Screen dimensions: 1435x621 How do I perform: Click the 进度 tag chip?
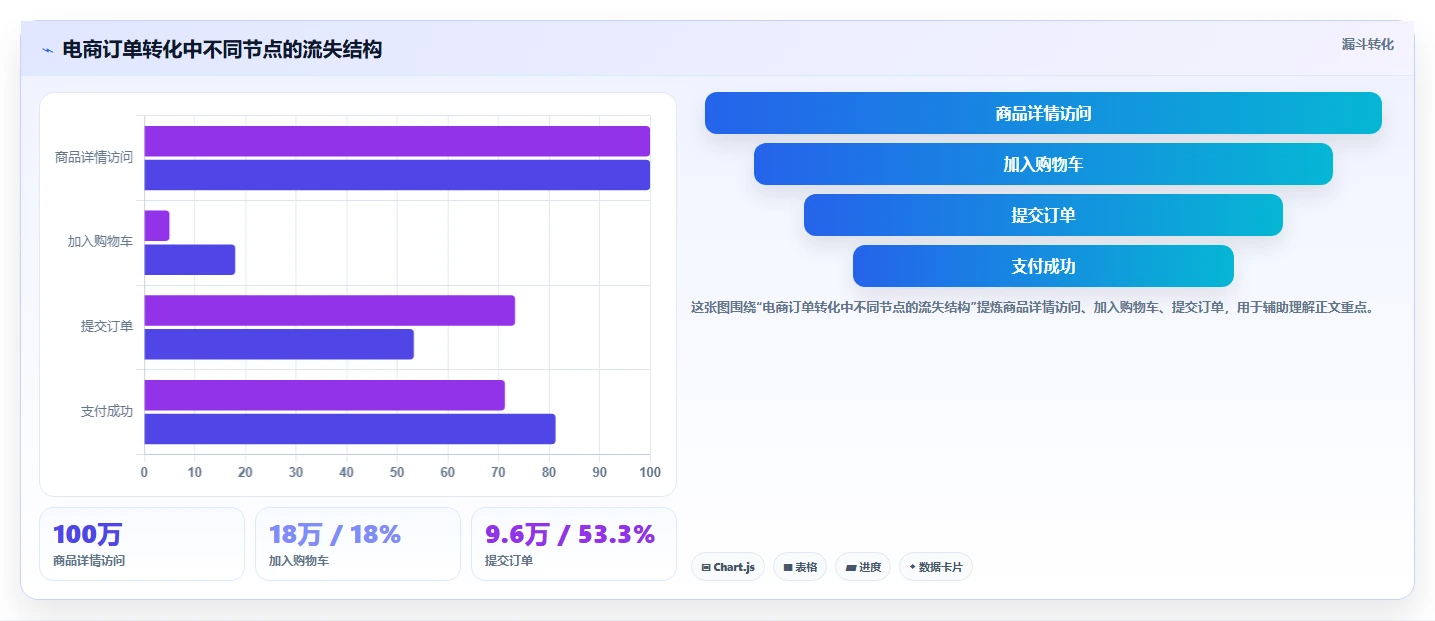click(863, 567)
